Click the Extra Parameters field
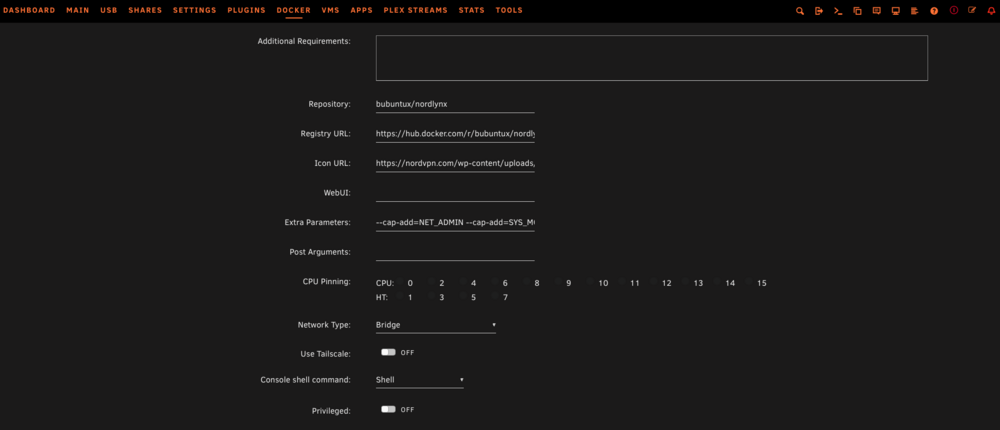The image size is (1000, 430). (455, 223)
